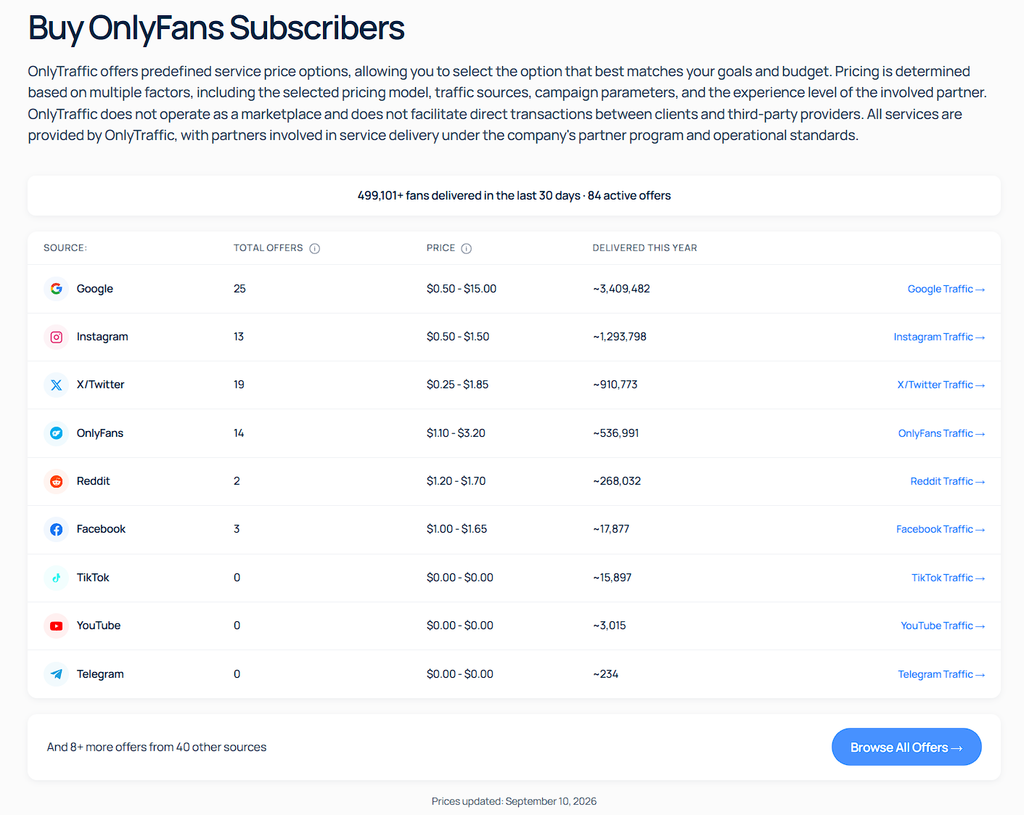Click Google total offers count 25
Screen dimensions: 1024x815
pos(240,289)
